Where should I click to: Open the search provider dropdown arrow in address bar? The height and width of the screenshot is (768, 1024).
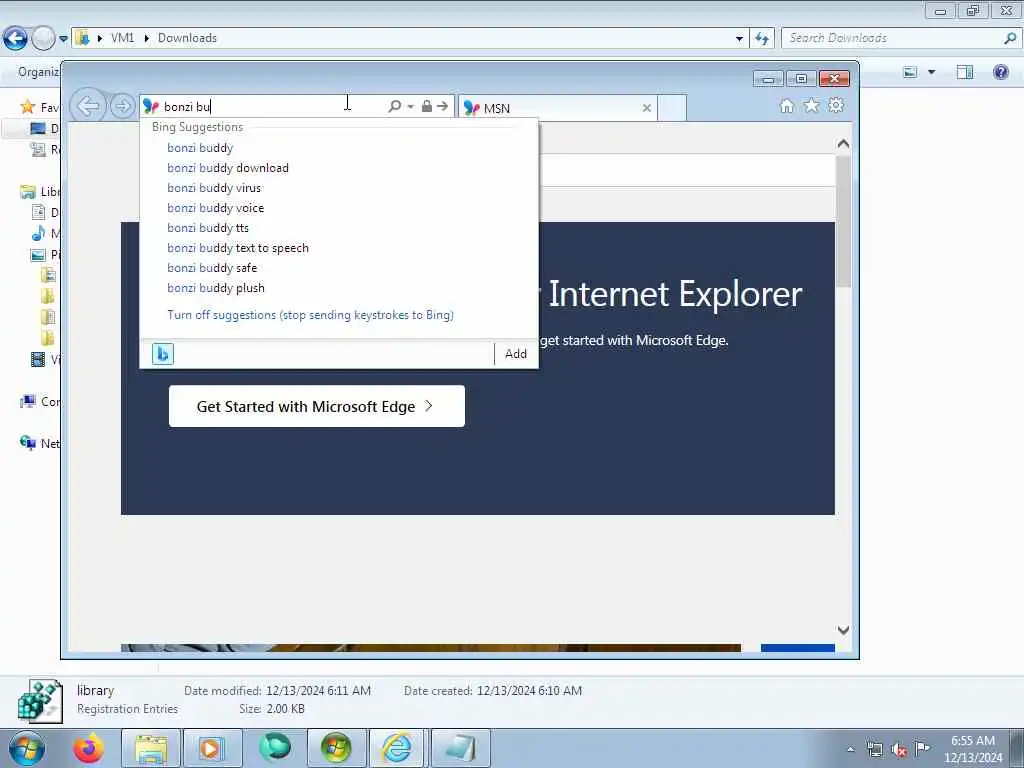411,106
